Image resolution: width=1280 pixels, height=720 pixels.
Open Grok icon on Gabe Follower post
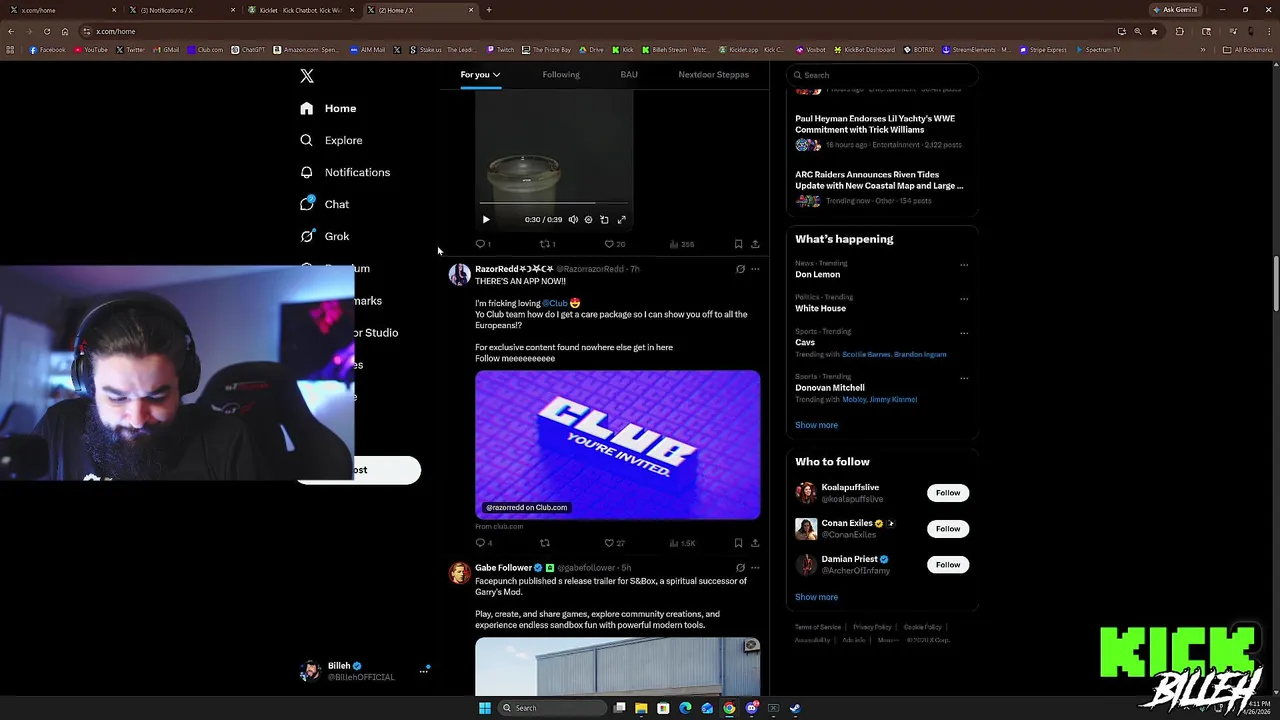click(x=740, y=568)
